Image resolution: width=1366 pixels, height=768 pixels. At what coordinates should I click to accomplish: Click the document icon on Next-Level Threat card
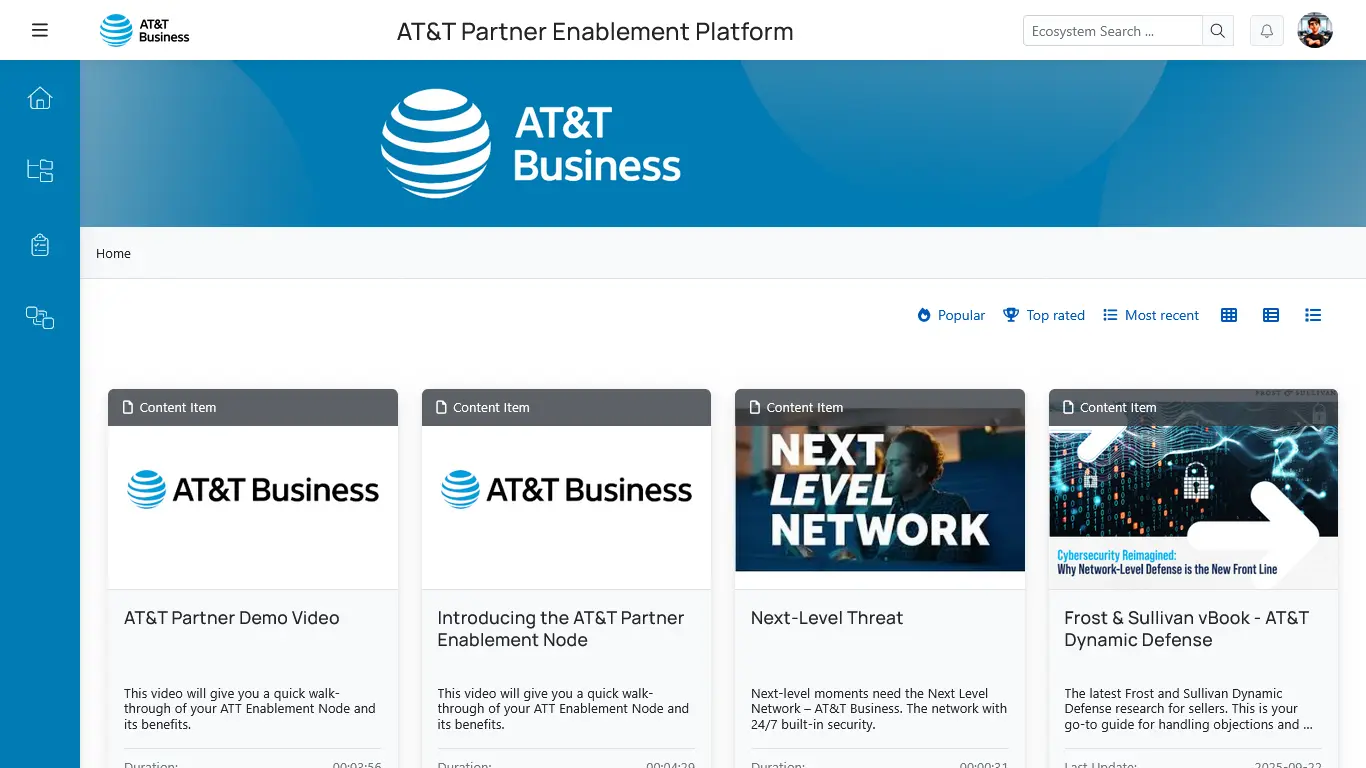click(753, 407)
